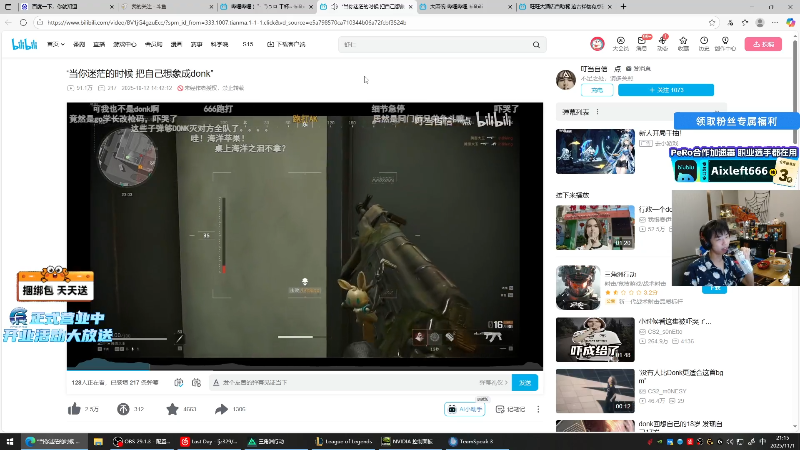Open the 新人开局 recommended game thumbnail
The image size is (800, 450).
(595, 152)
